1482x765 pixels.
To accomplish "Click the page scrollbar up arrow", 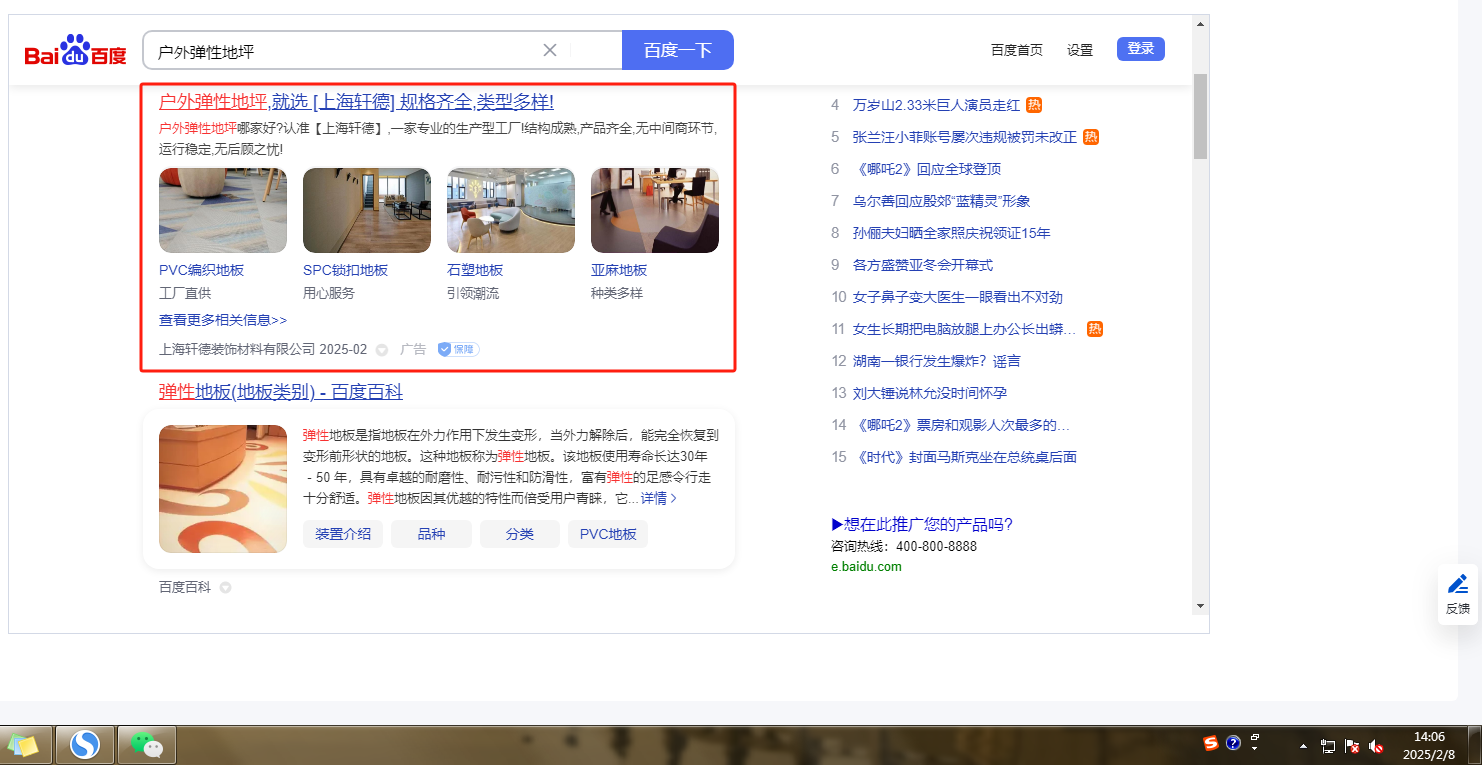I will [x=1201, y=23].
